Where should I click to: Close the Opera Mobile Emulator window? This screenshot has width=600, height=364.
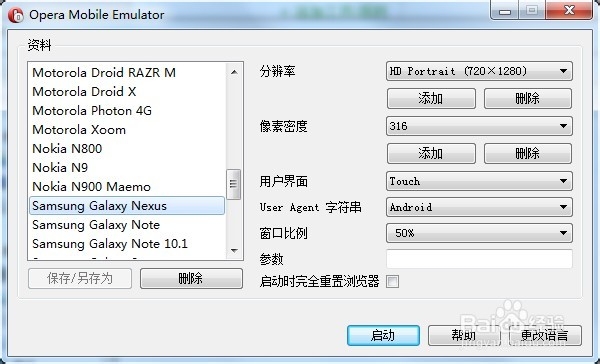coord(569,10)
